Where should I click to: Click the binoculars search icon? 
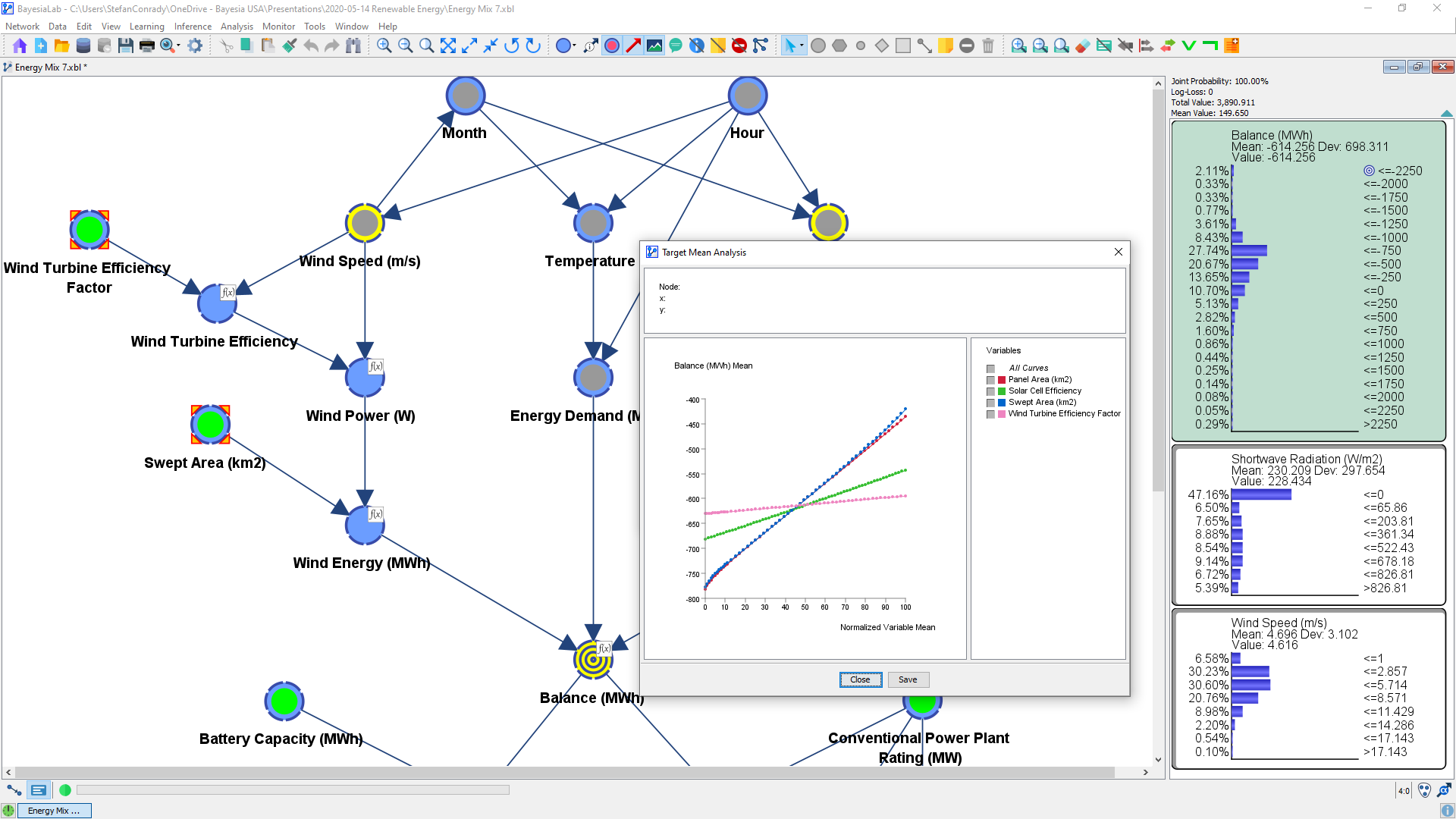[353, 46]
